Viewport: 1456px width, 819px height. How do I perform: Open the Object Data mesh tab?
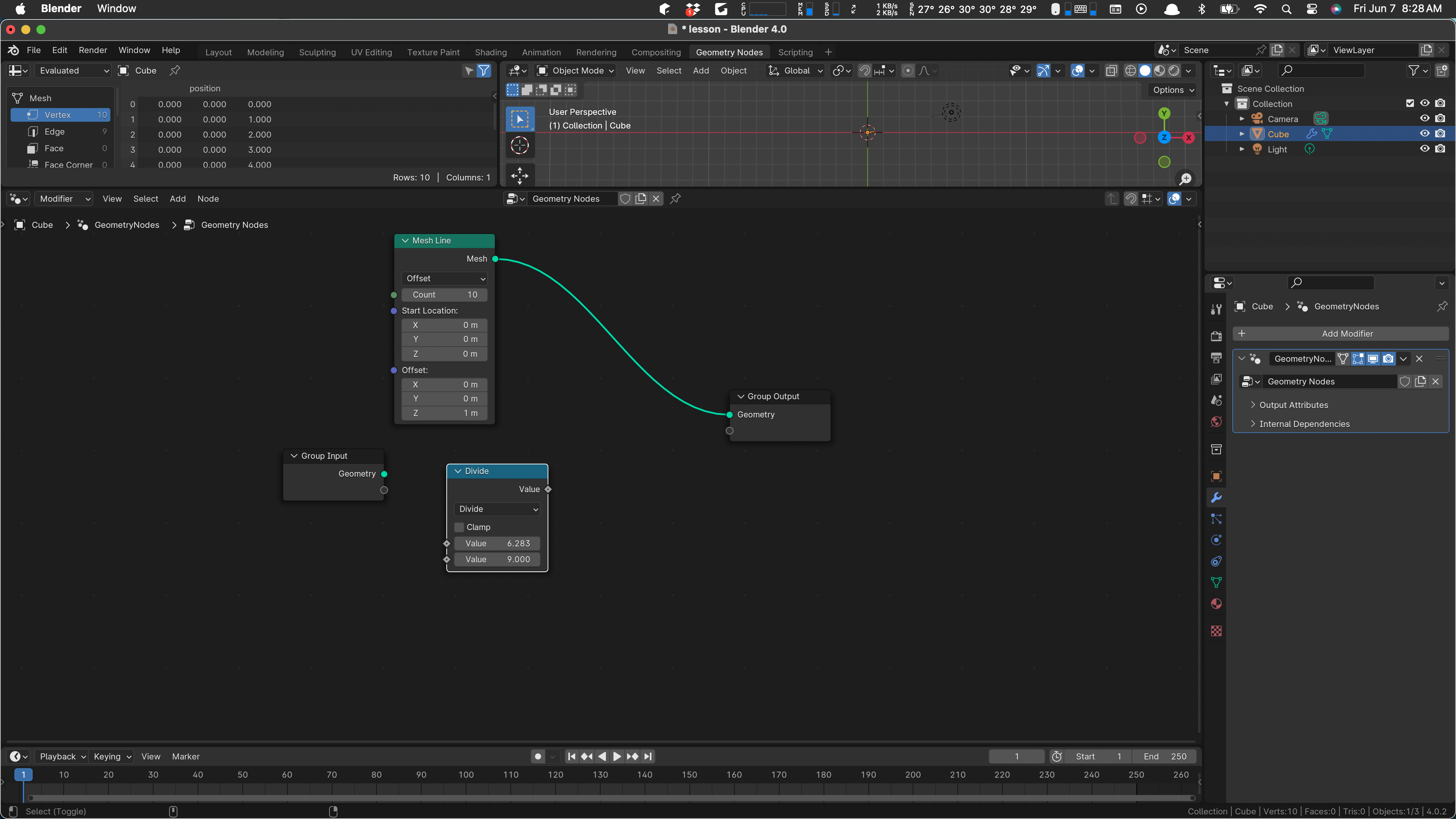1216,583
